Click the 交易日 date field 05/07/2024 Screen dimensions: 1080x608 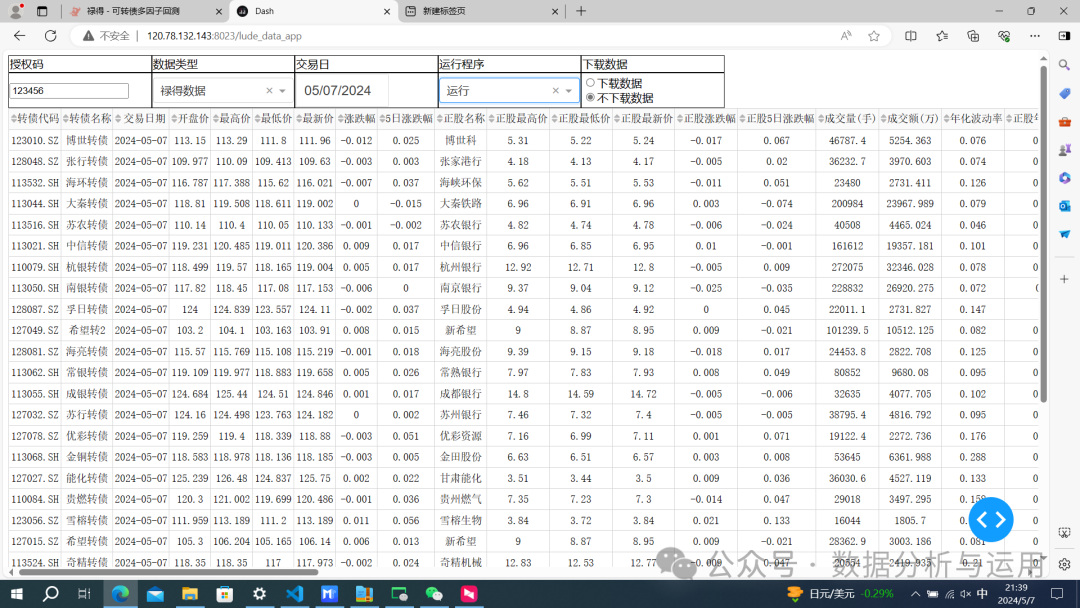pyautogui.click(x=342, y=91)
